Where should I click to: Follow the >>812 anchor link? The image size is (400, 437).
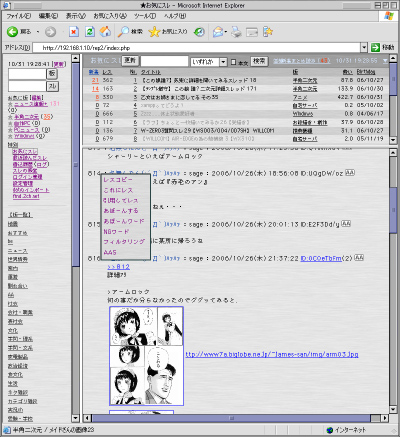(119, 267)
